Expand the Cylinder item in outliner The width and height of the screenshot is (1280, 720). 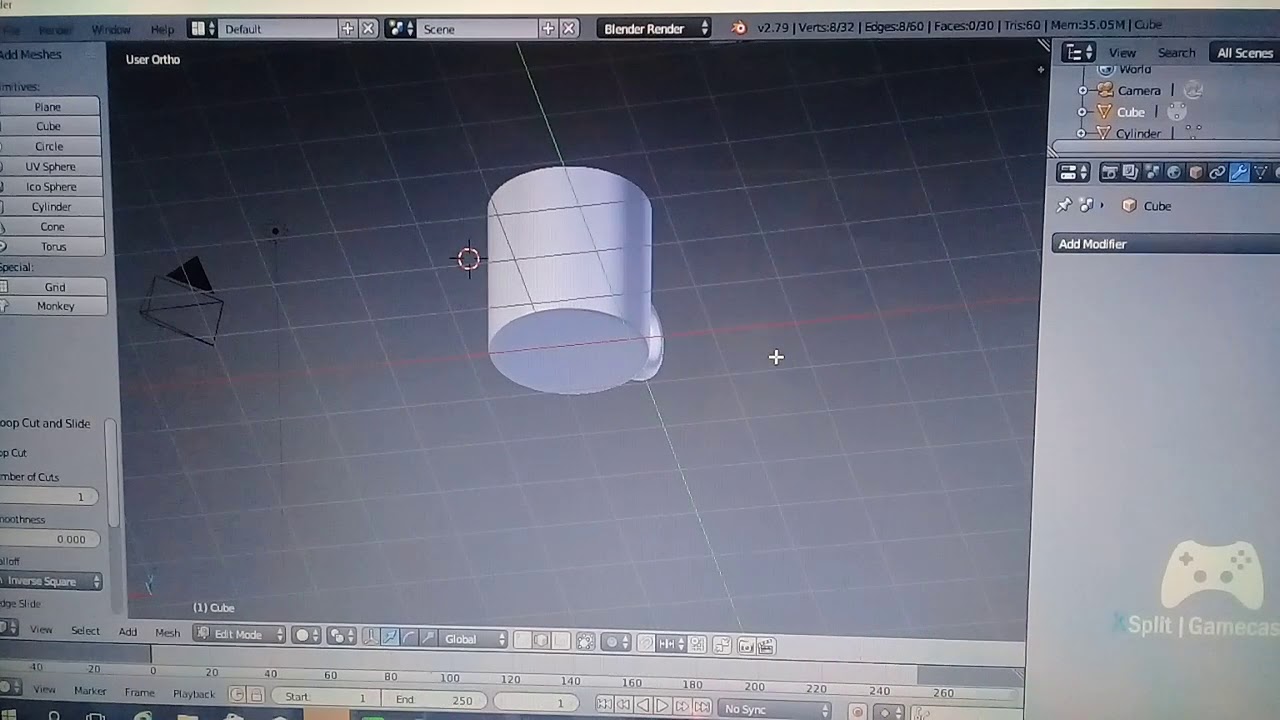click(x=1081, y=133)
